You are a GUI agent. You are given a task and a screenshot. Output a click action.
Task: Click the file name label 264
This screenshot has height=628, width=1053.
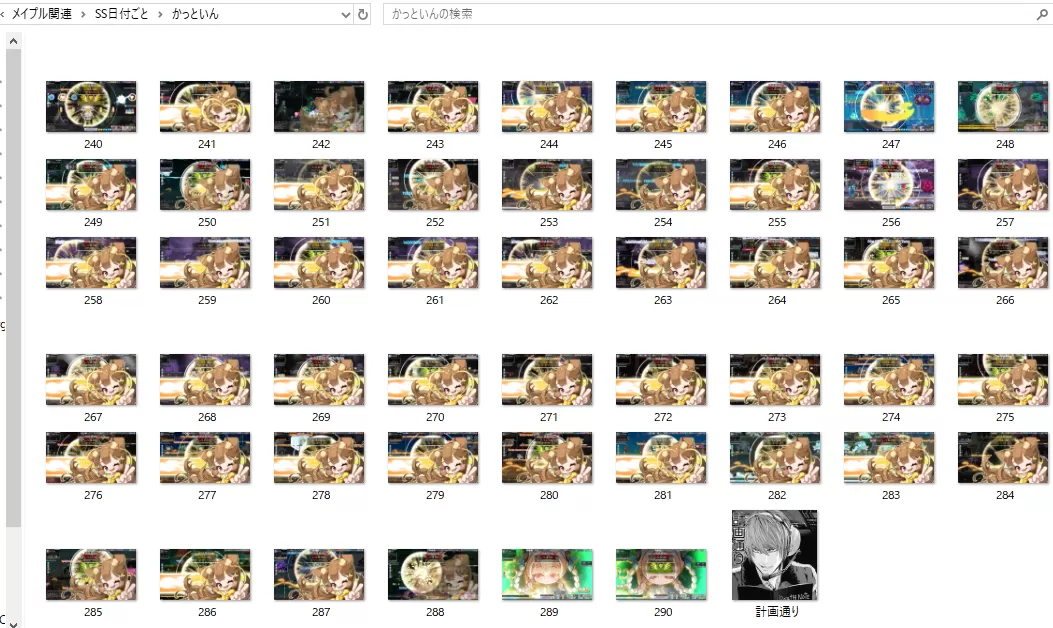click(777, 300)
